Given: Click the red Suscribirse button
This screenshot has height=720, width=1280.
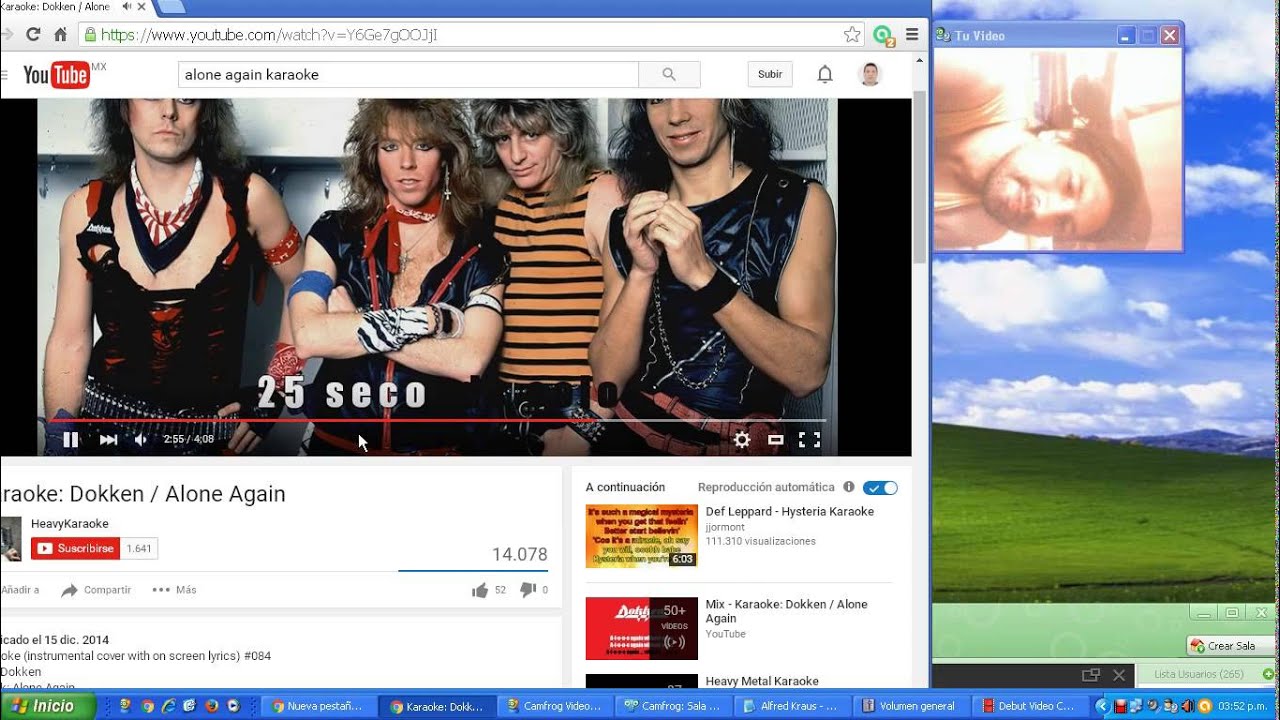Looking at the screenshot, I should point(75,548).
